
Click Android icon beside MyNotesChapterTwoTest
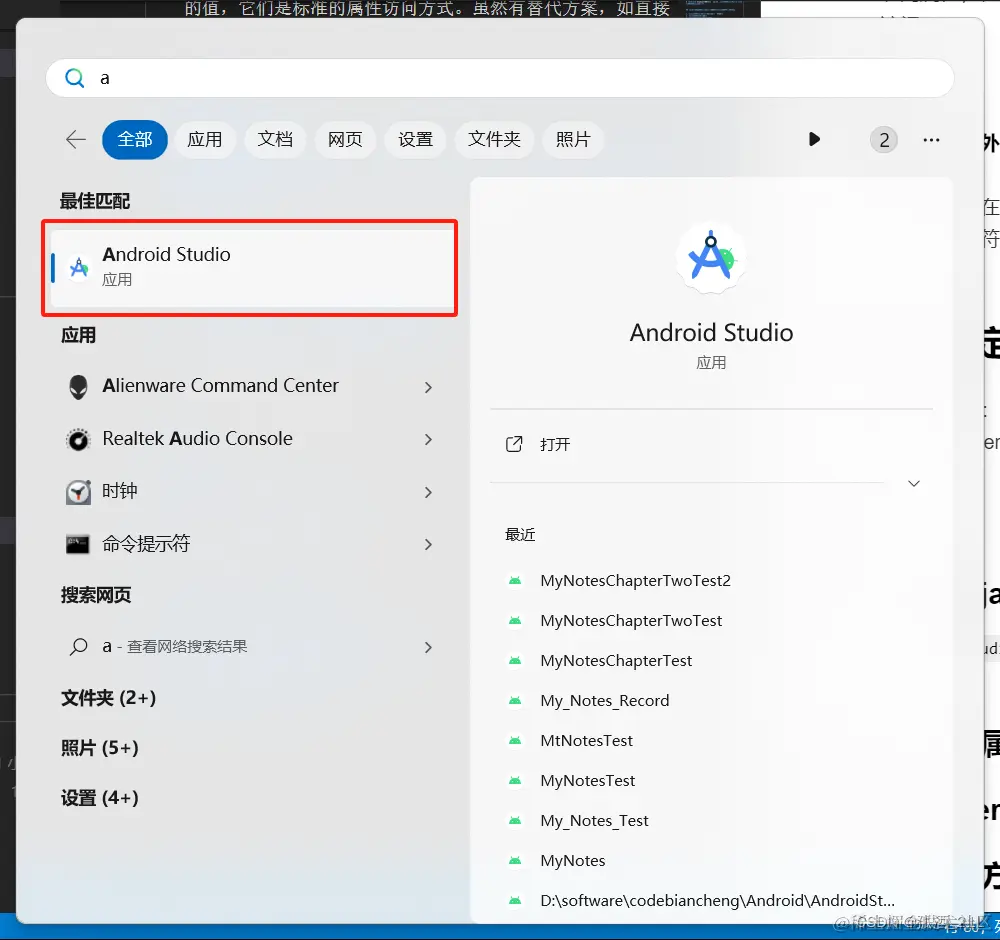[x=515, y=621]
